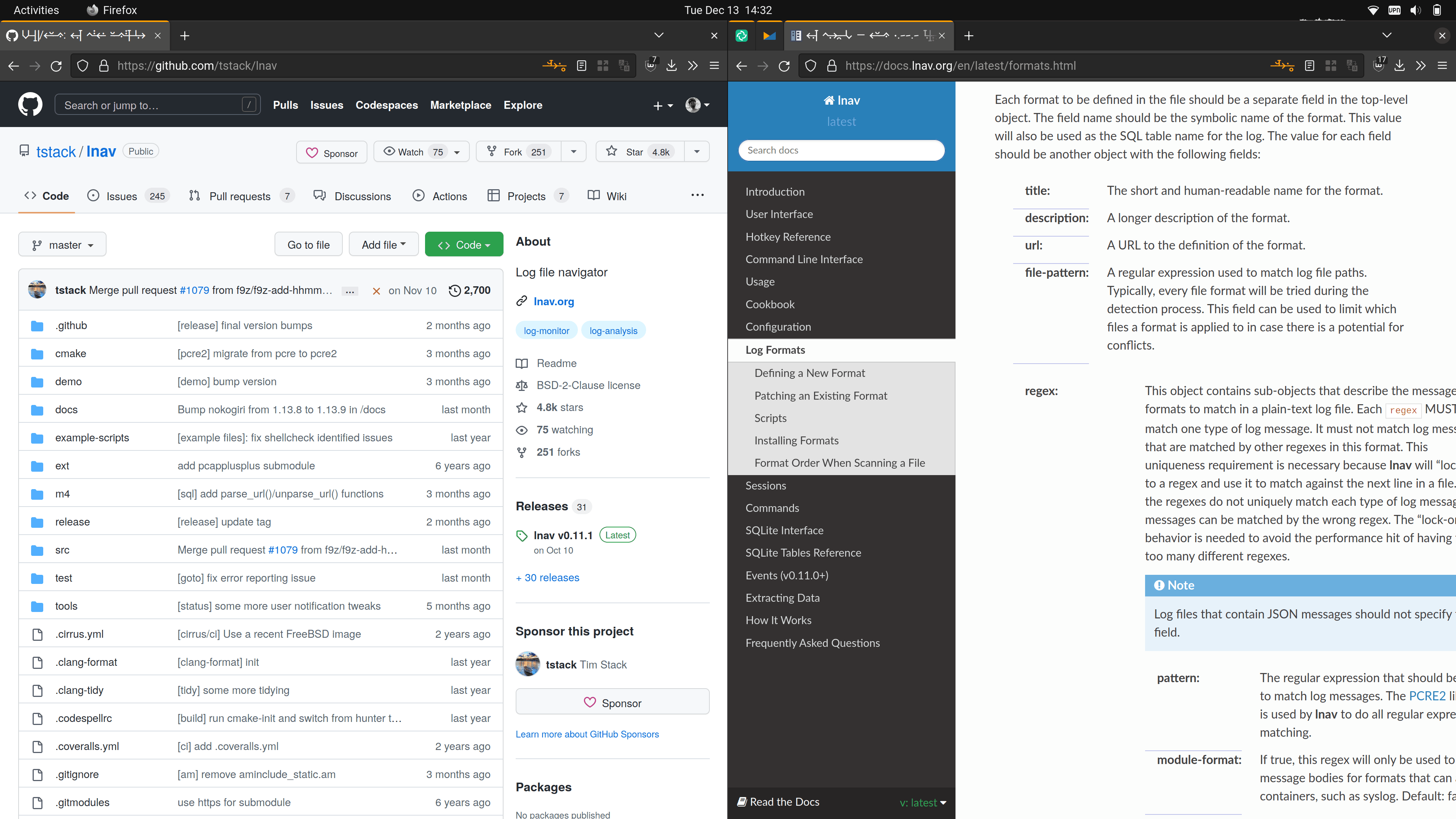Click the tracking protection shield by the github.com address
This screenshot has height=819, width=1456.
tap(83, 66)
